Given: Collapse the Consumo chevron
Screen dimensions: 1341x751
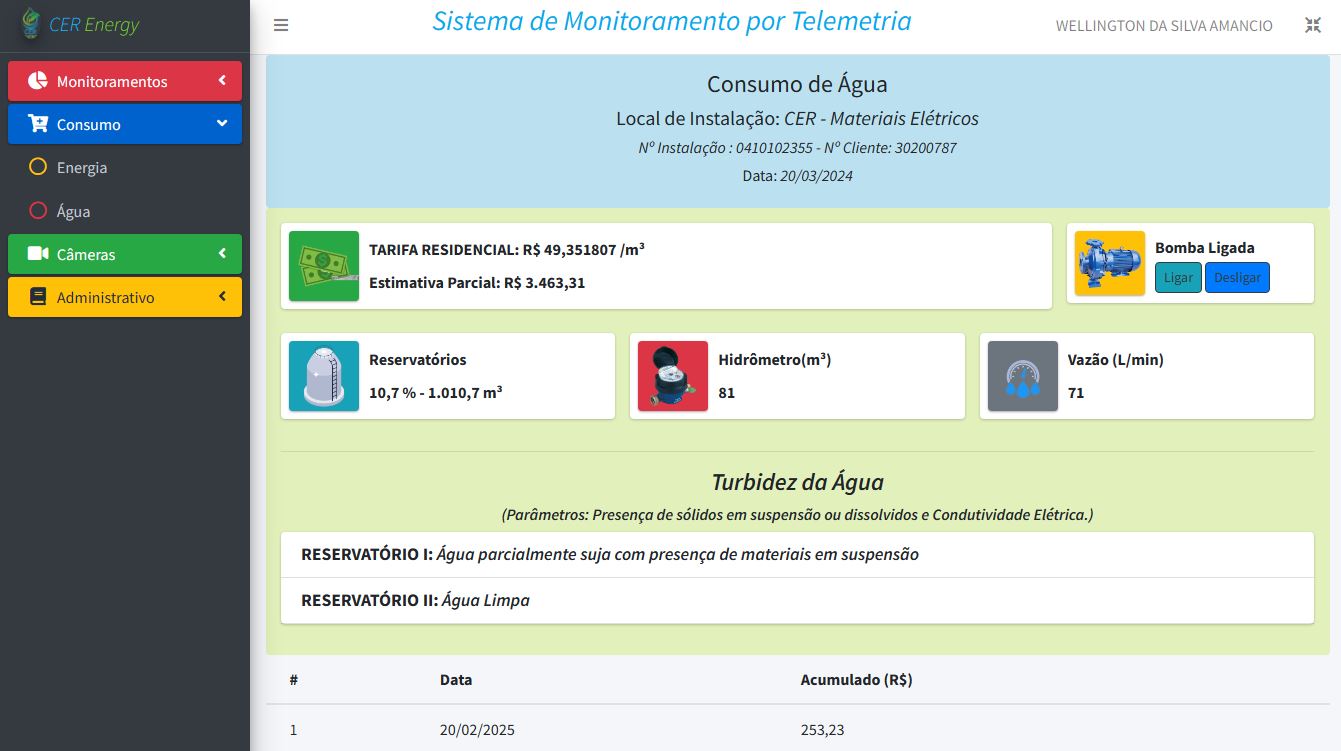Looking at the screenshot, I should [222, 124].
